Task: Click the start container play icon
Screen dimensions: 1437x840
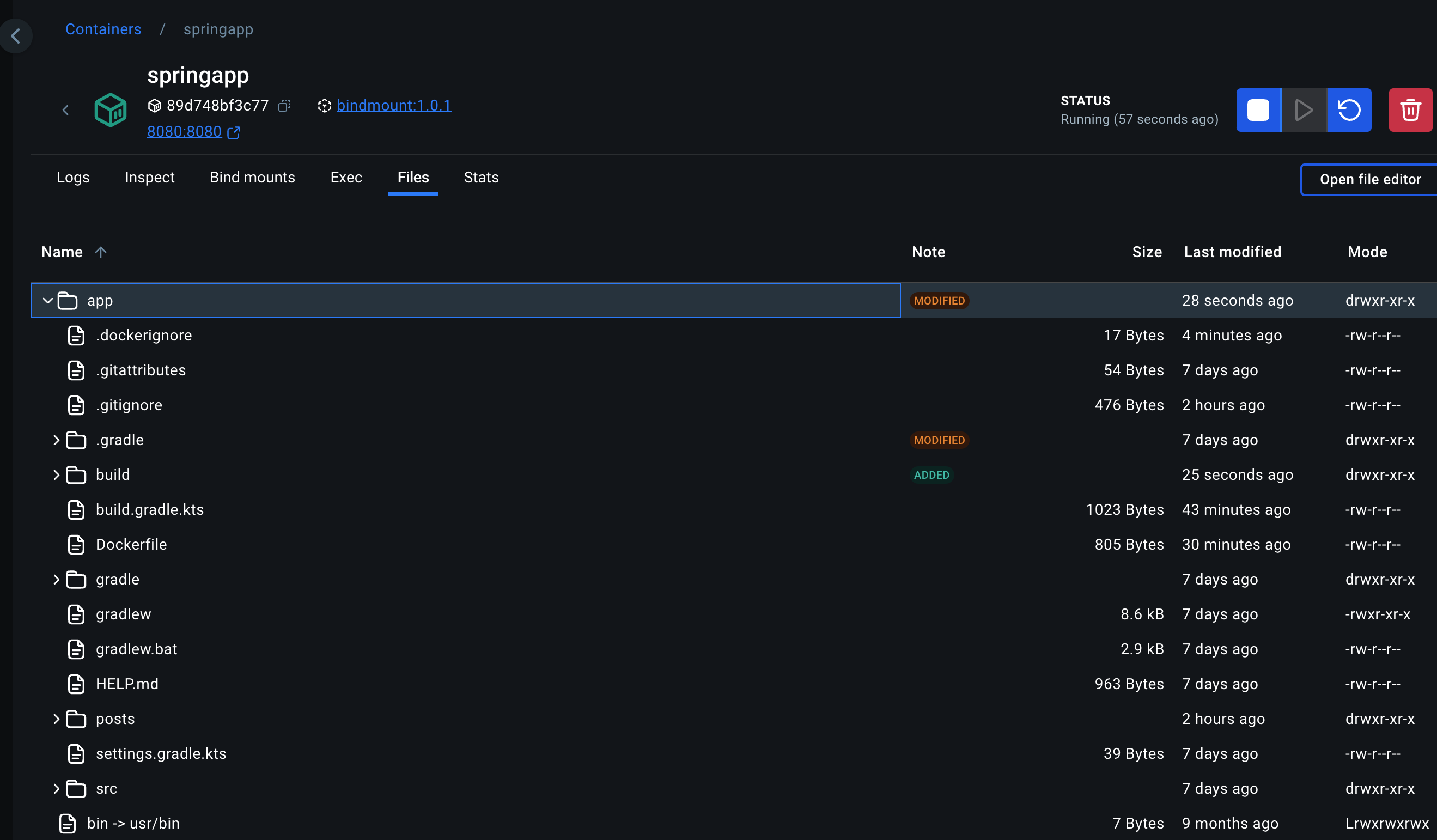Action: [1304, 110]
